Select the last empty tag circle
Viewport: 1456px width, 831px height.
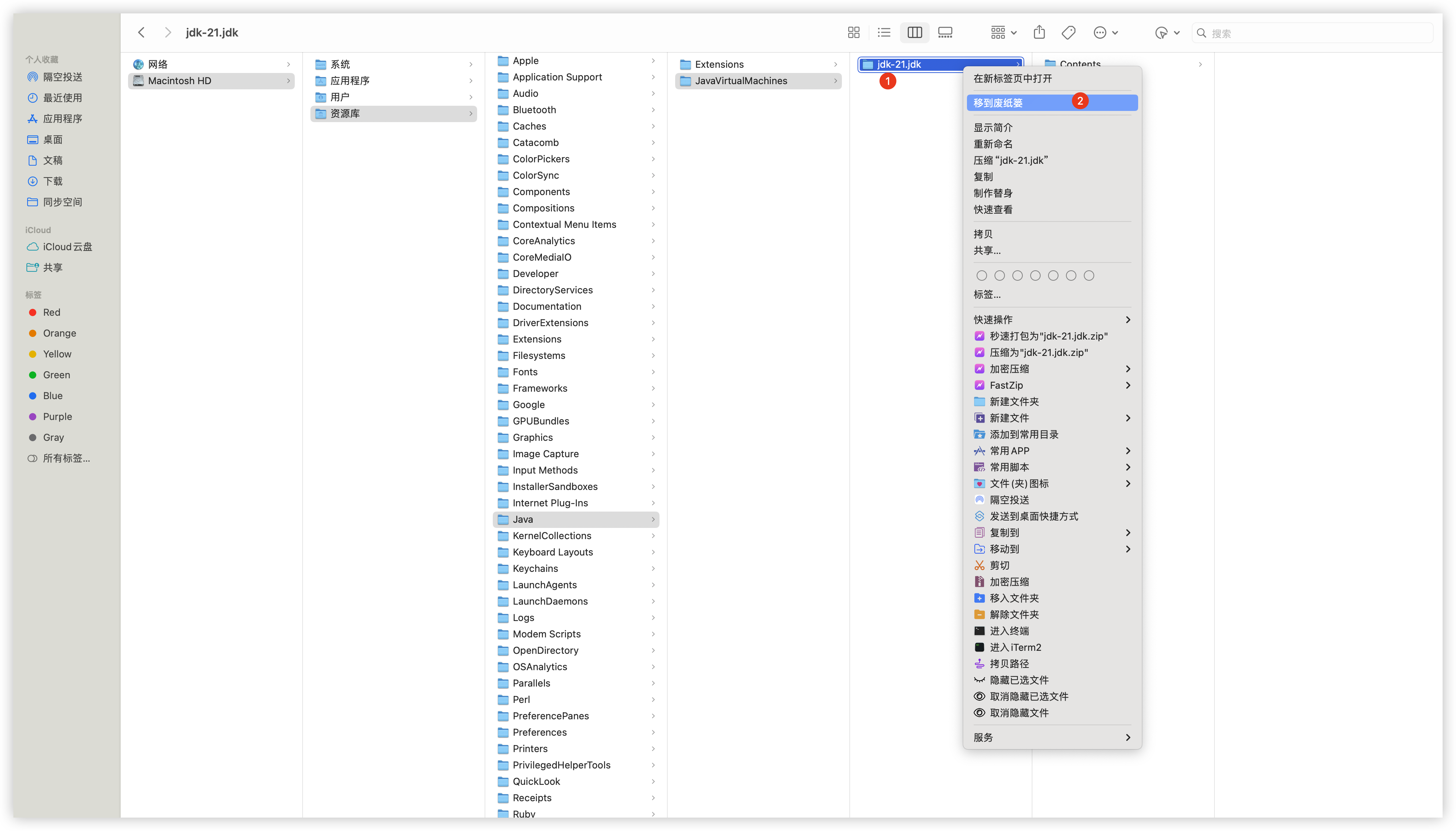pyautogui.click(x=1089, y=276)
